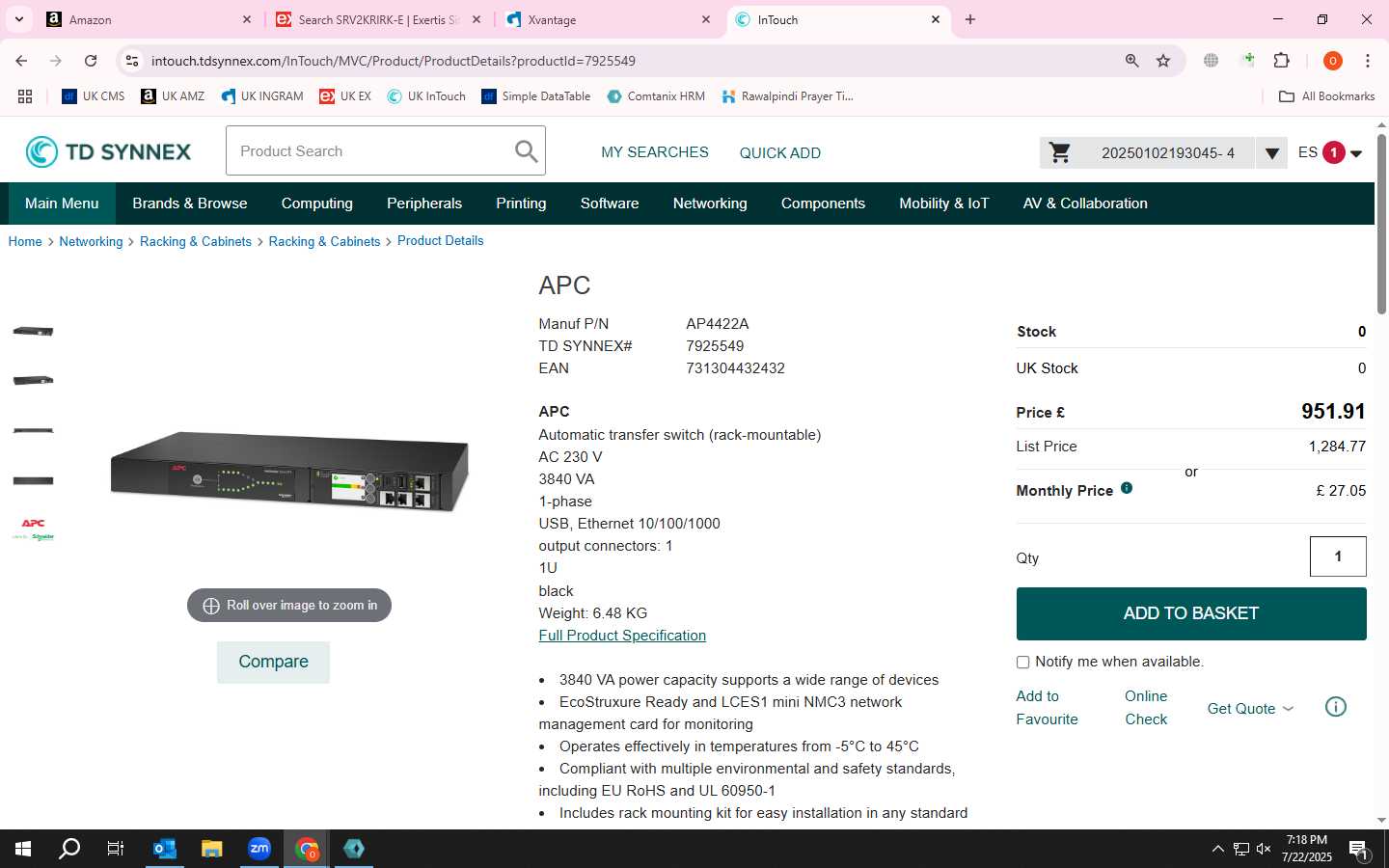
Task: Click Full Product Specification link
Action: 622,636
